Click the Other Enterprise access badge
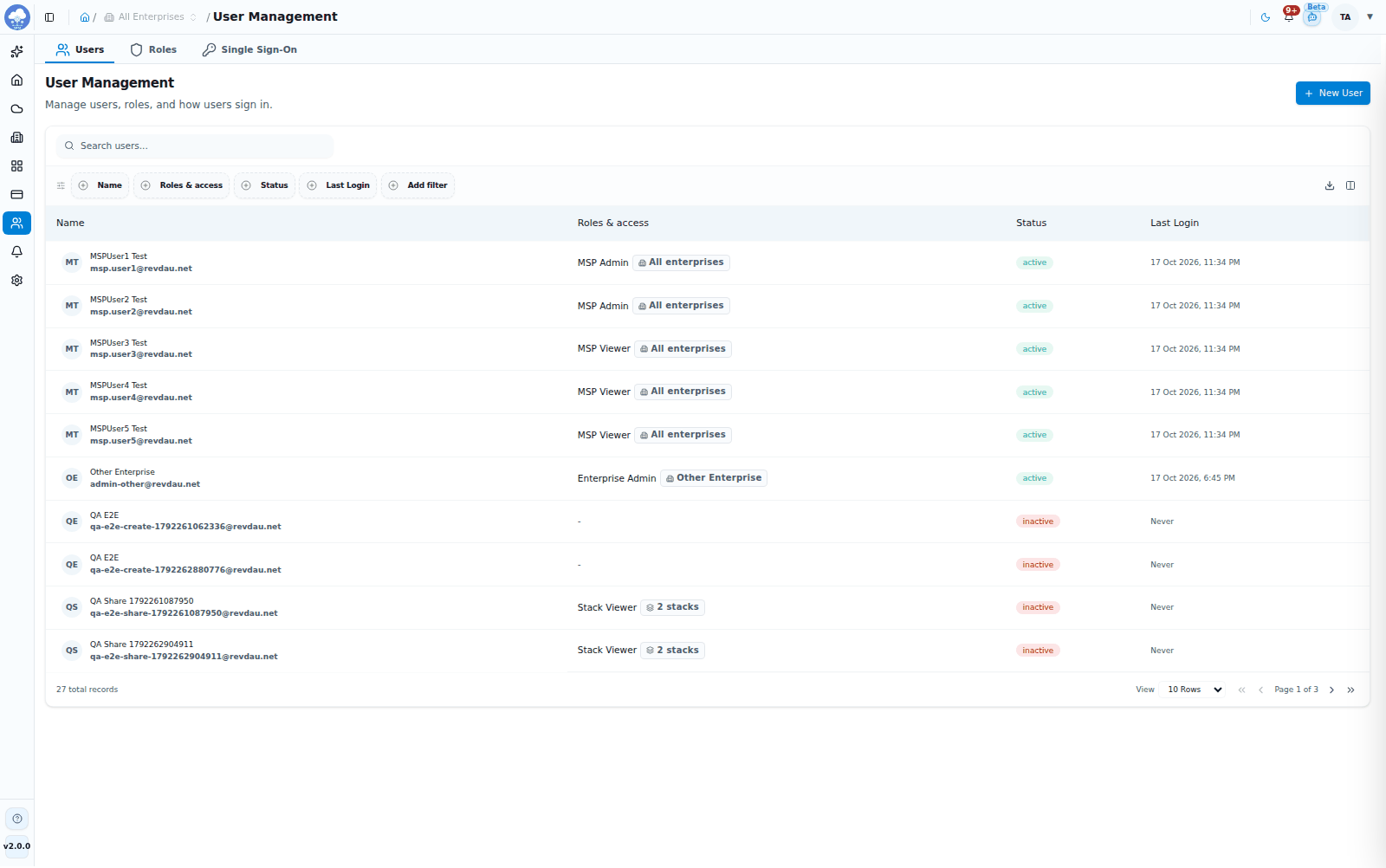The height and width of the screenshot is (868, 1386). coord(714,478)
